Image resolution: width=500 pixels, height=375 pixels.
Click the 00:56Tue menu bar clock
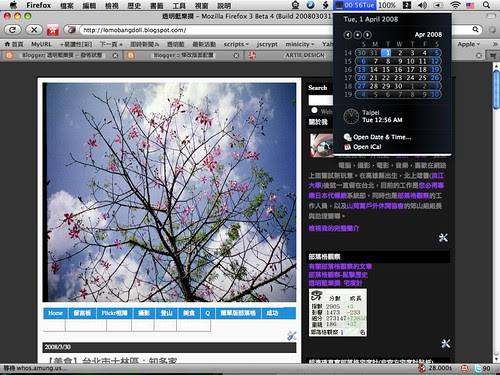coord(355,5)
